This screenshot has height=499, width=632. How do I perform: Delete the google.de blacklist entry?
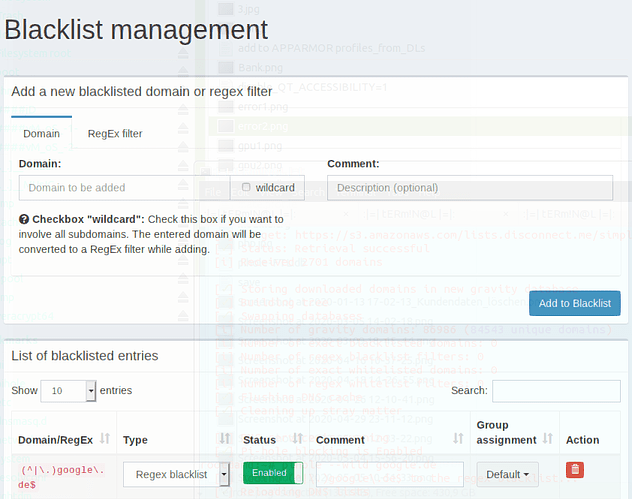[x=575, y=469]
